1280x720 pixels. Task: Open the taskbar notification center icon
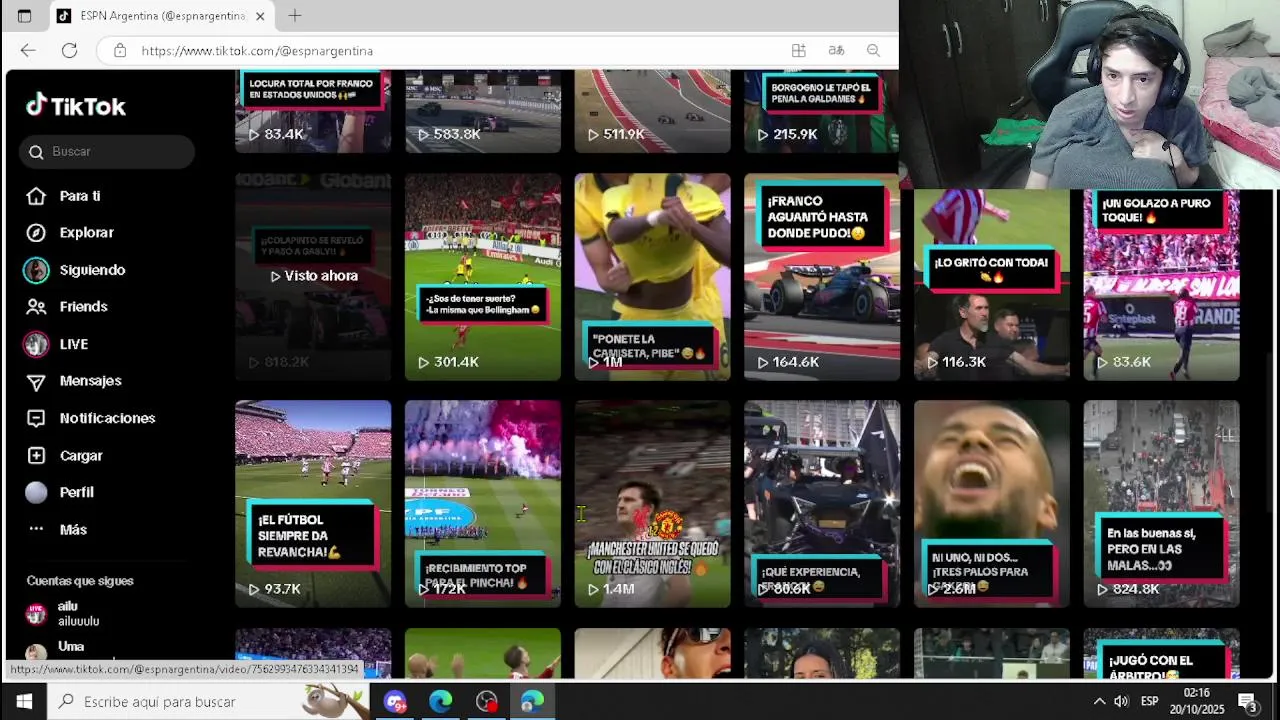[1247, 701]
